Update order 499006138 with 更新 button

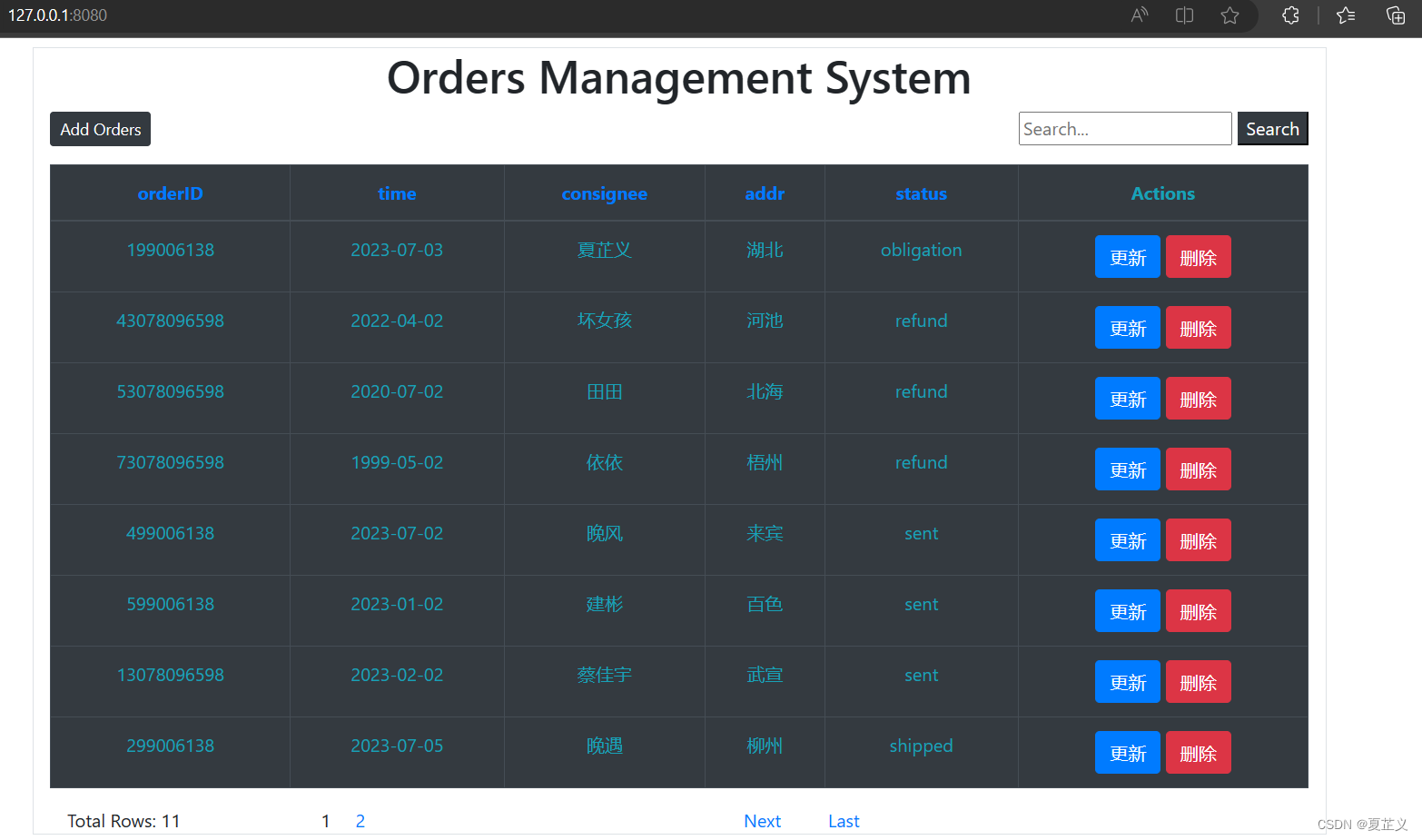(x=1128, y=540)
